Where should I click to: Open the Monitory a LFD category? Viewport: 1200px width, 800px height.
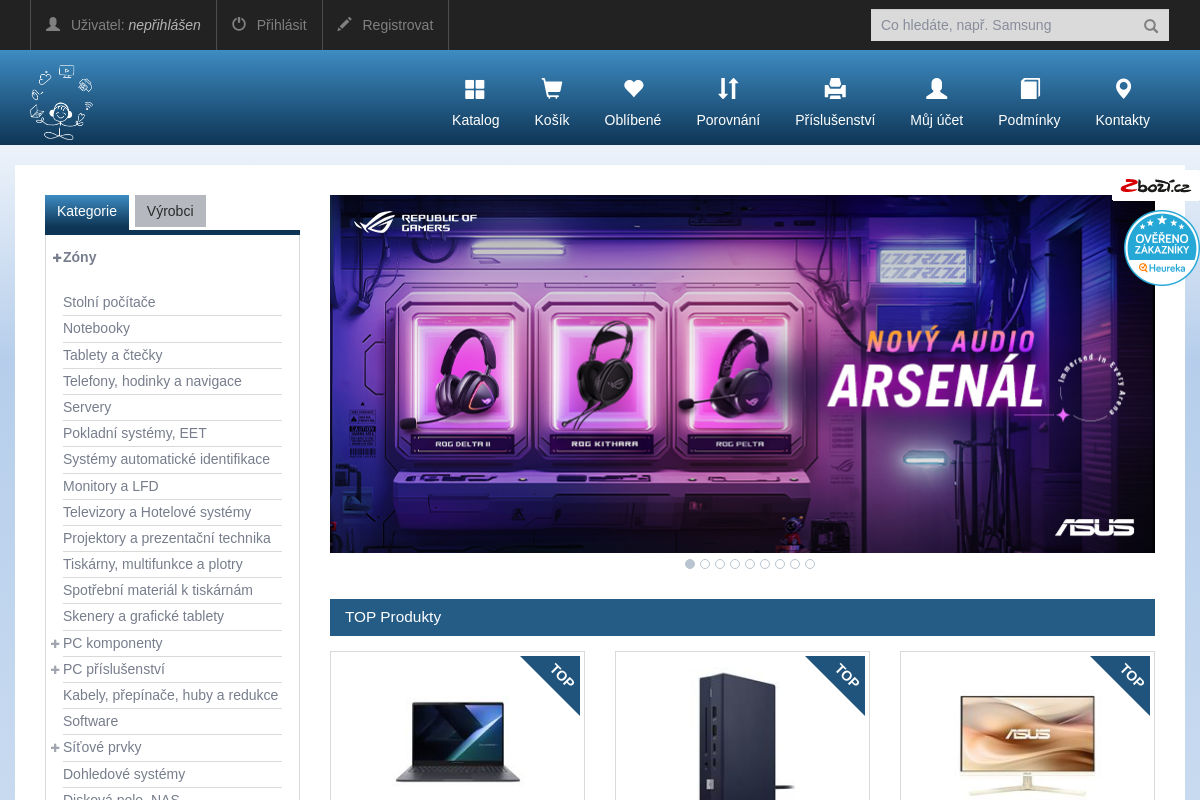[x=111, y=486]
